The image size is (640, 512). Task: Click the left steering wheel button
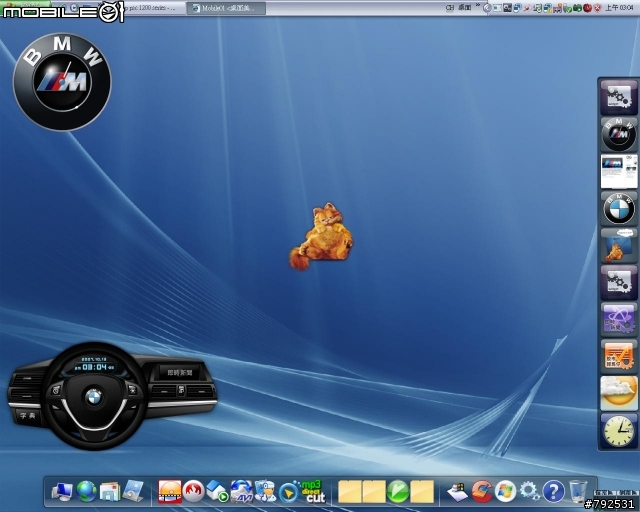(x=56, y=391)
